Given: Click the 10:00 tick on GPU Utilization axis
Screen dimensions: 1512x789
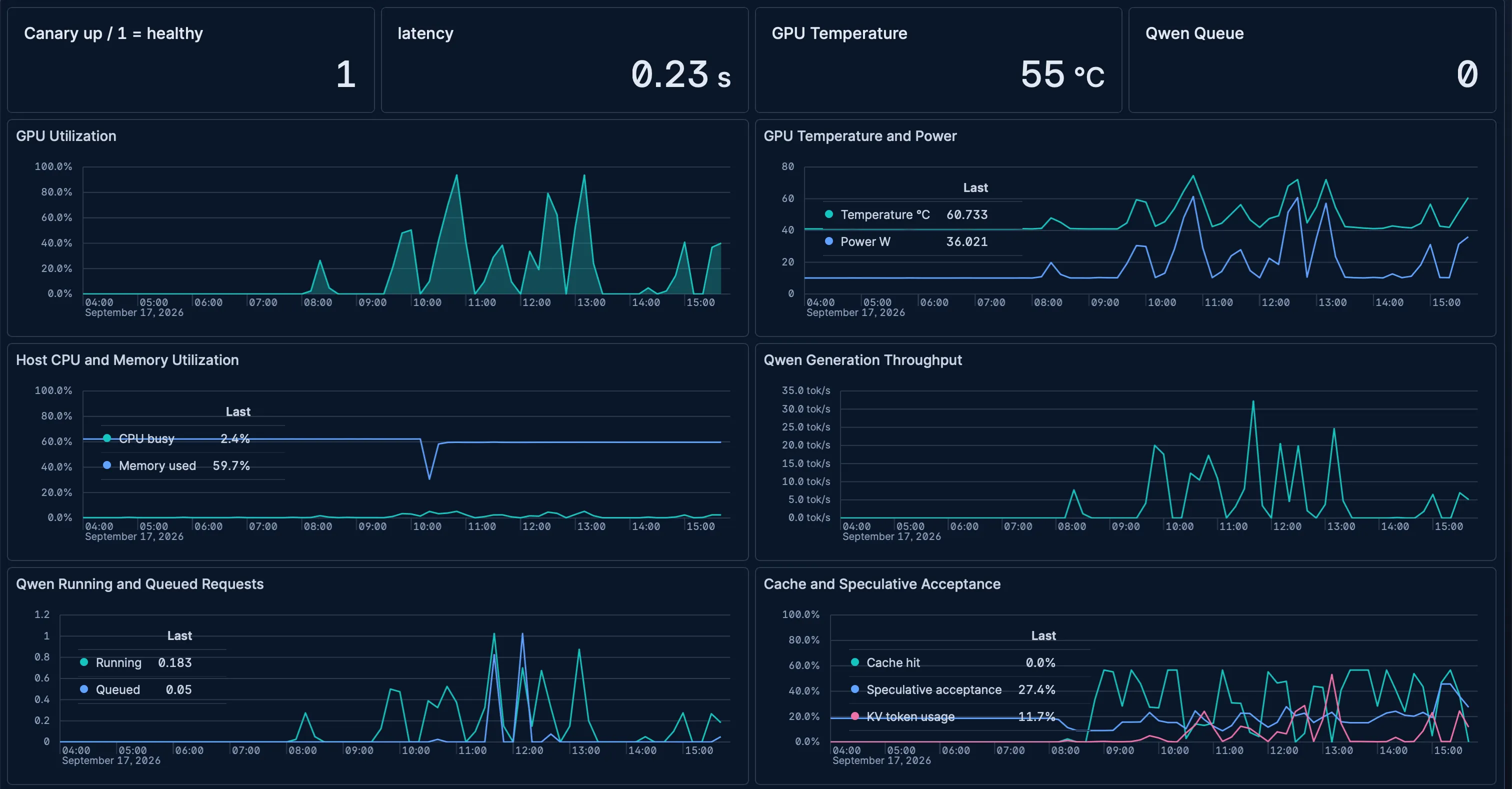Looking at the screenshot, I should (x=427, y=302).
